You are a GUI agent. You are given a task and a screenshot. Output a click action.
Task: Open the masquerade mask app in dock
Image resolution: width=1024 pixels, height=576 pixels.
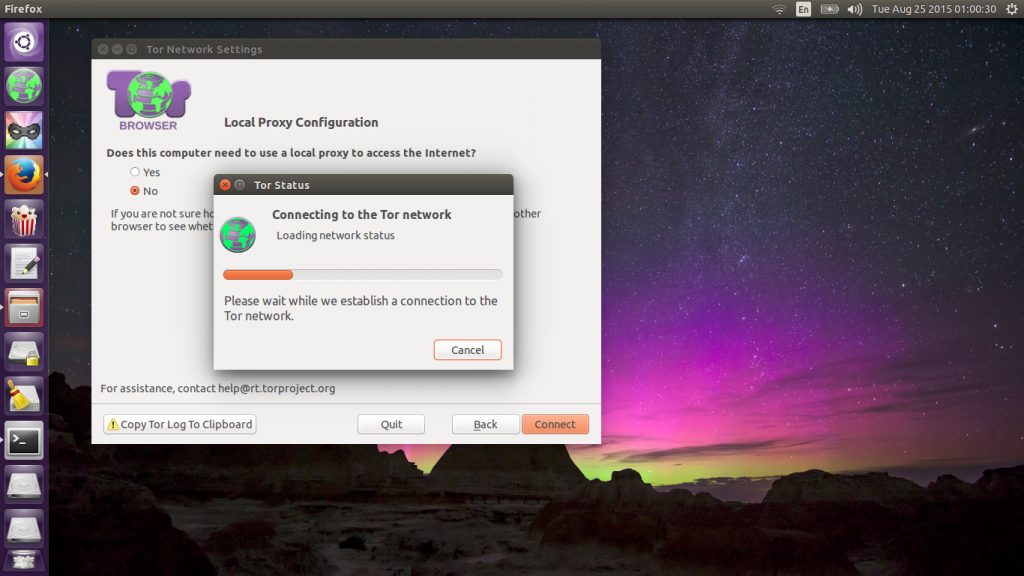[x=24, y=131]
